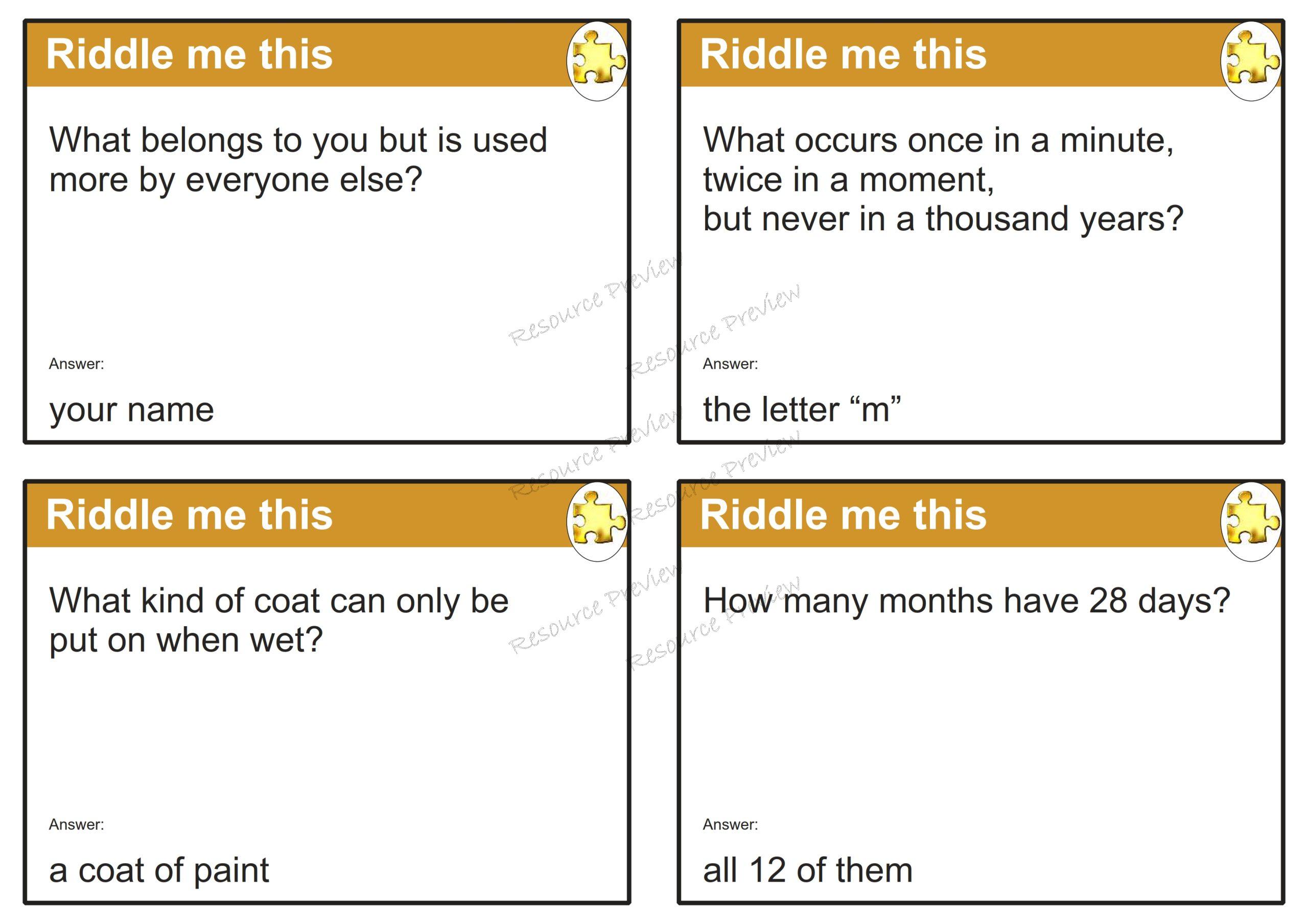
Task: Click the 'What kind of coat' riddle text
Action: (x=278, y=620)
